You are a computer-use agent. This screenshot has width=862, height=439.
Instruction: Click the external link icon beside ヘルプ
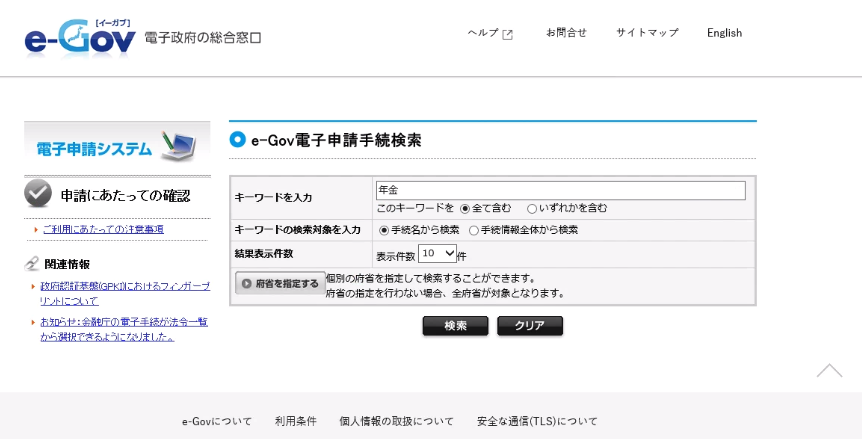[508, 34]
